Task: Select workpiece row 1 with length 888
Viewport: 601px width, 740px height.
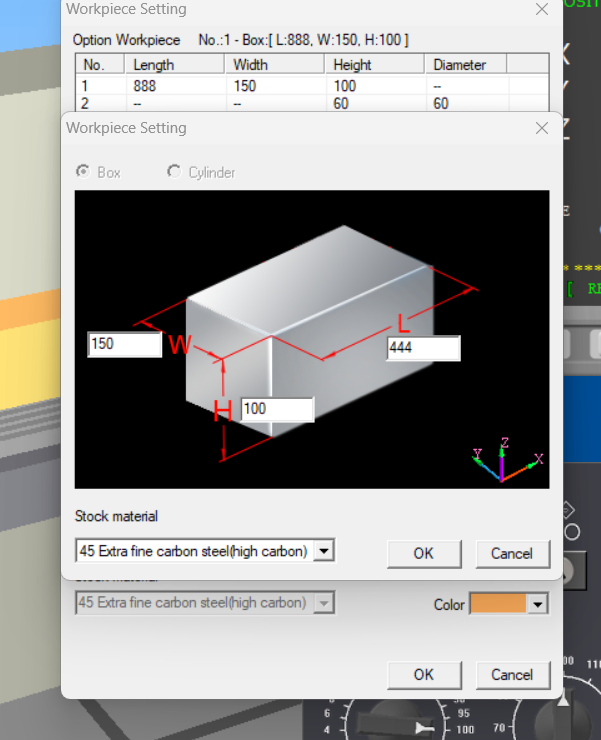Action: tap(150, 87)
